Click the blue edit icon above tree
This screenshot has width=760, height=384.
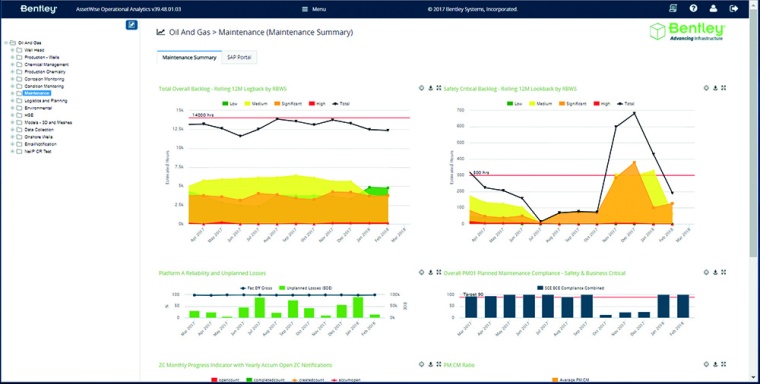click(x=131, y=25)
